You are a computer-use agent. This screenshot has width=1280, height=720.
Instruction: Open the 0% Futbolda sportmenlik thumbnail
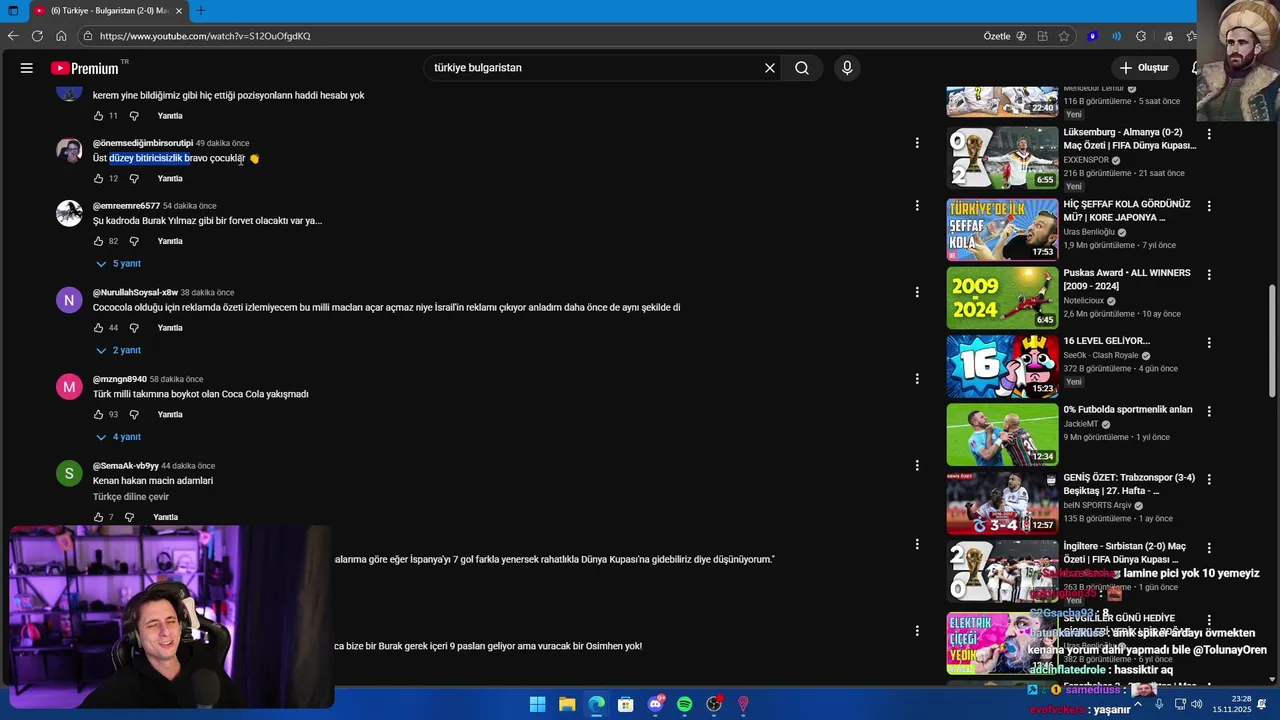pos(1002,434)
